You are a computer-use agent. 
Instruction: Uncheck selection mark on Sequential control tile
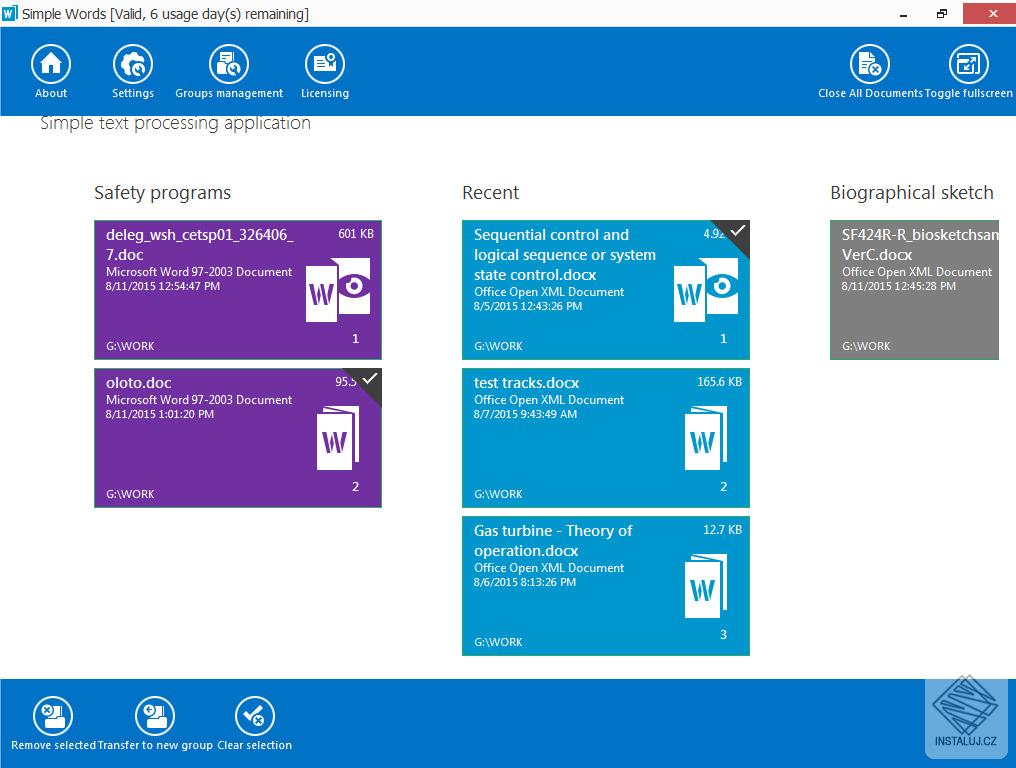[738, 231]
